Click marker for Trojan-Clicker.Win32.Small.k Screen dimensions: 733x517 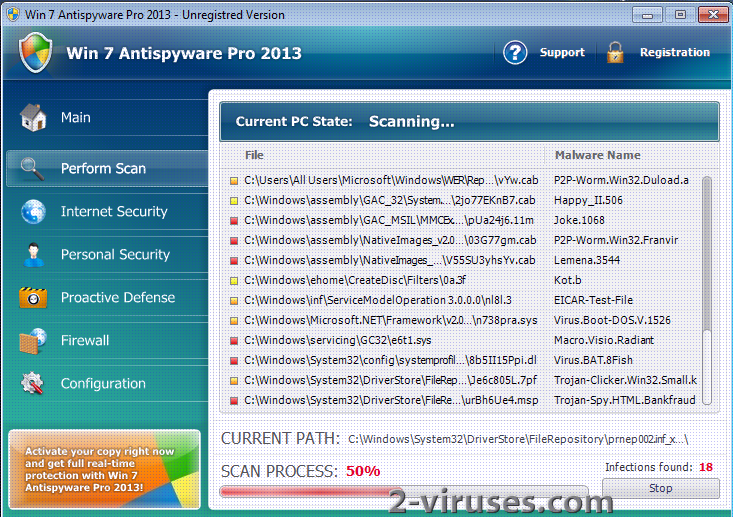tap(234, 381)
